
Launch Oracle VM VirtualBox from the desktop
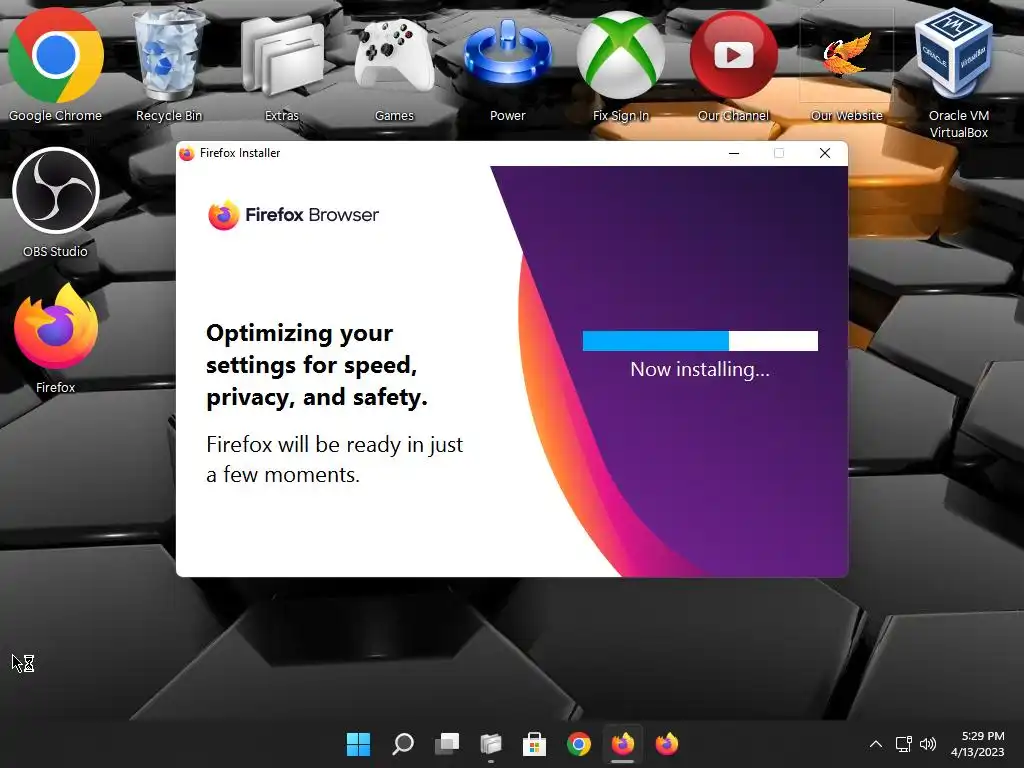[959, 72]
